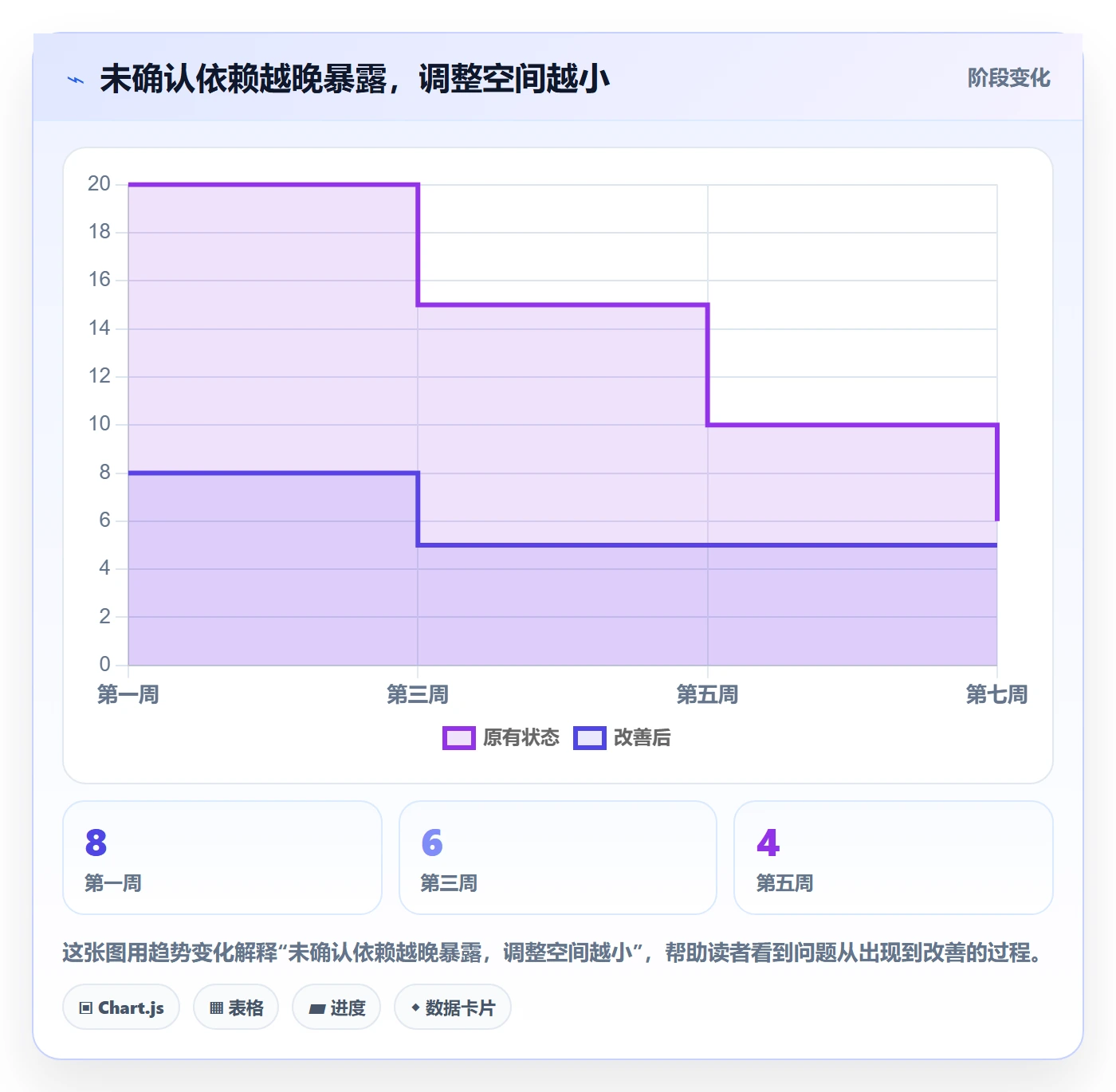Click the 第一周 x-axis label
The image size is (1116, 1092).
(128, 695)
